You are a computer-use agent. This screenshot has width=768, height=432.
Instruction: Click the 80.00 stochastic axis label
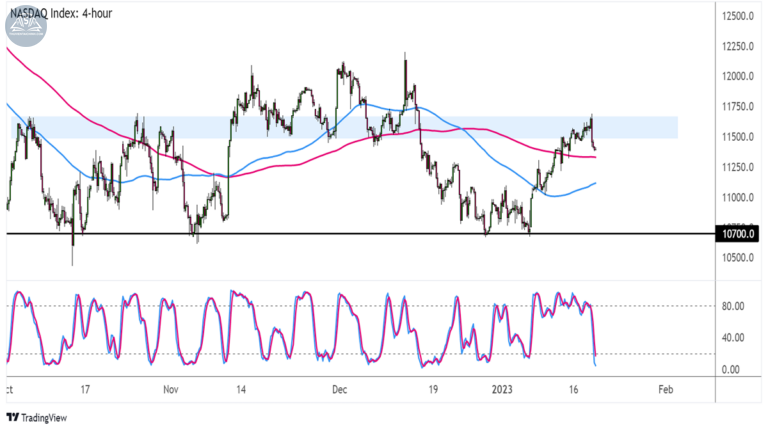[x=733, y=306]
